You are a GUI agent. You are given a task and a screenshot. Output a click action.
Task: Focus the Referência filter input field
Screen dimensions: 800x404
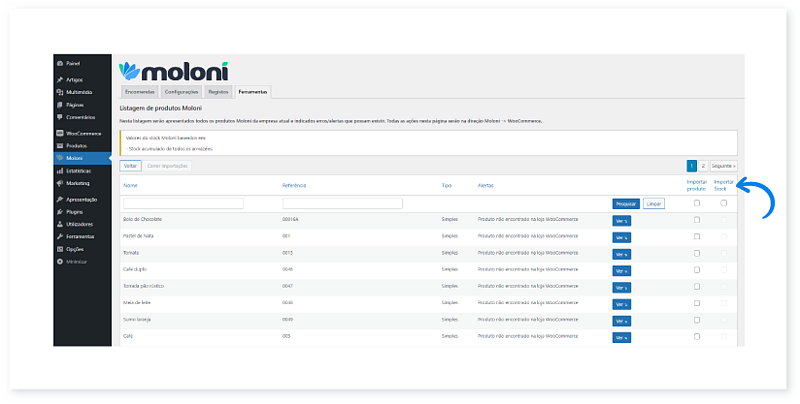click(342, 204)
